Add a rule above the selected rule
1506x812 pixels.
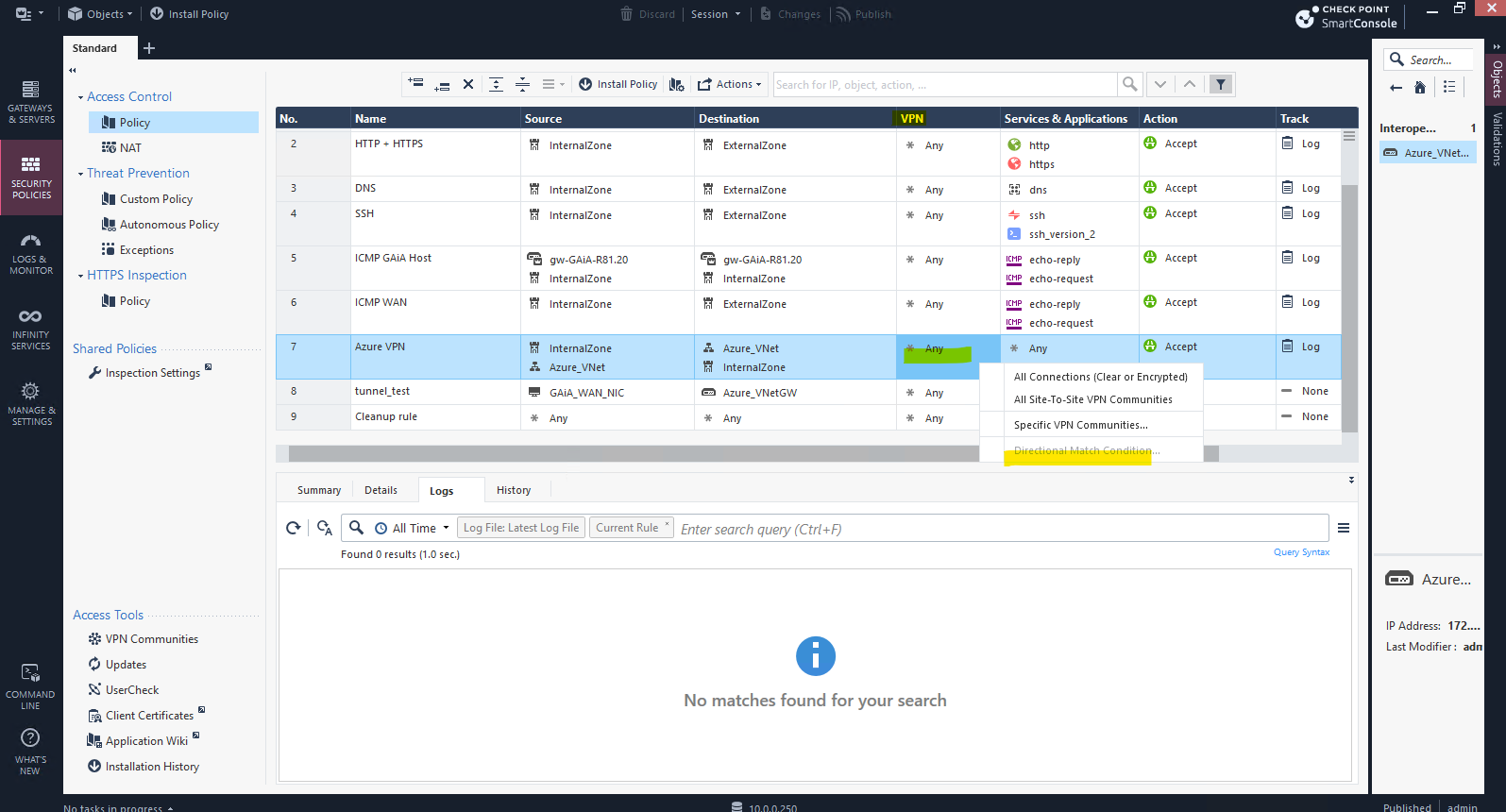415,84
